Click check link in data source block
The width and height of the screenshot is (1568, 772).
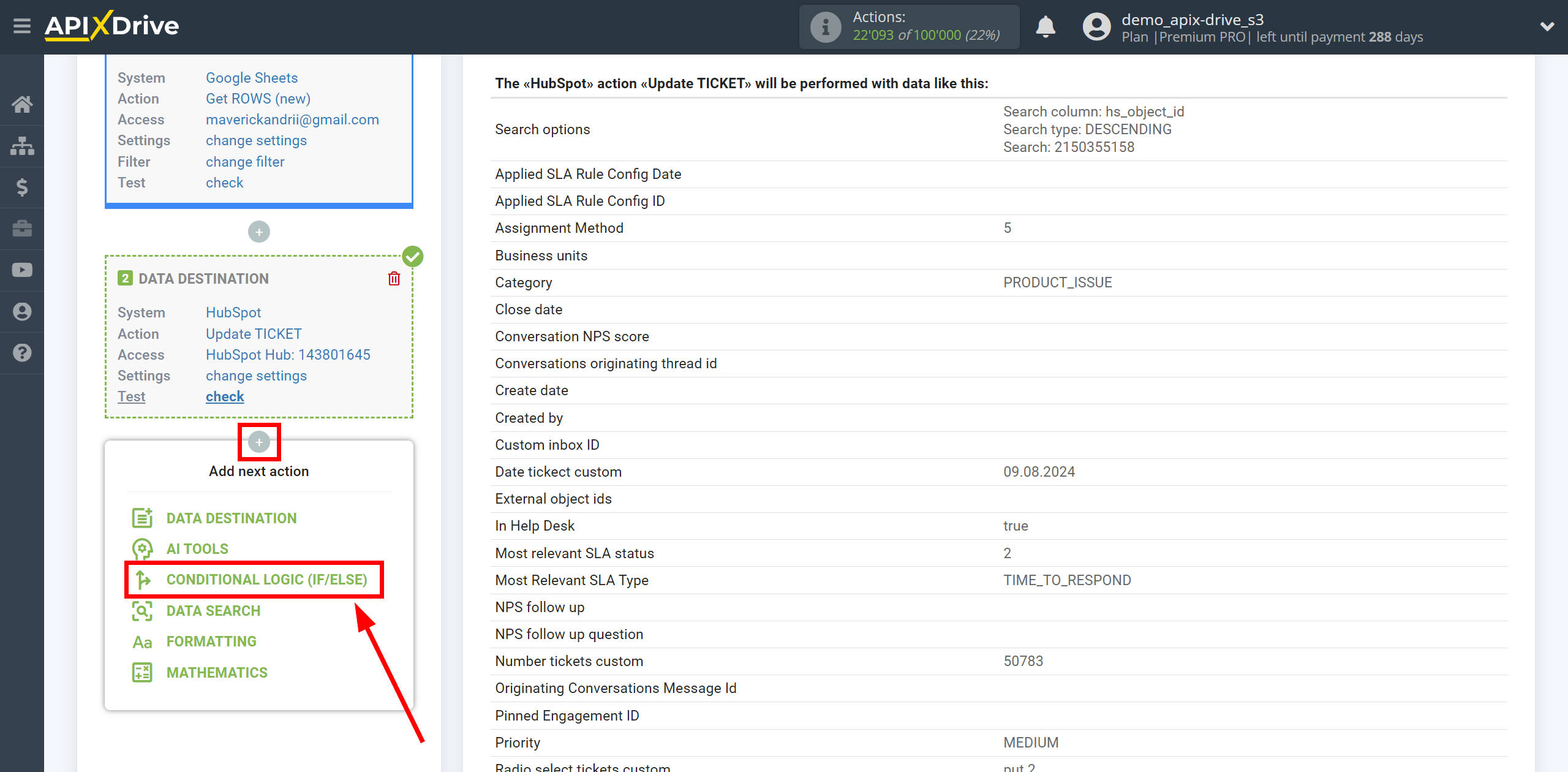tap(224, 183)
